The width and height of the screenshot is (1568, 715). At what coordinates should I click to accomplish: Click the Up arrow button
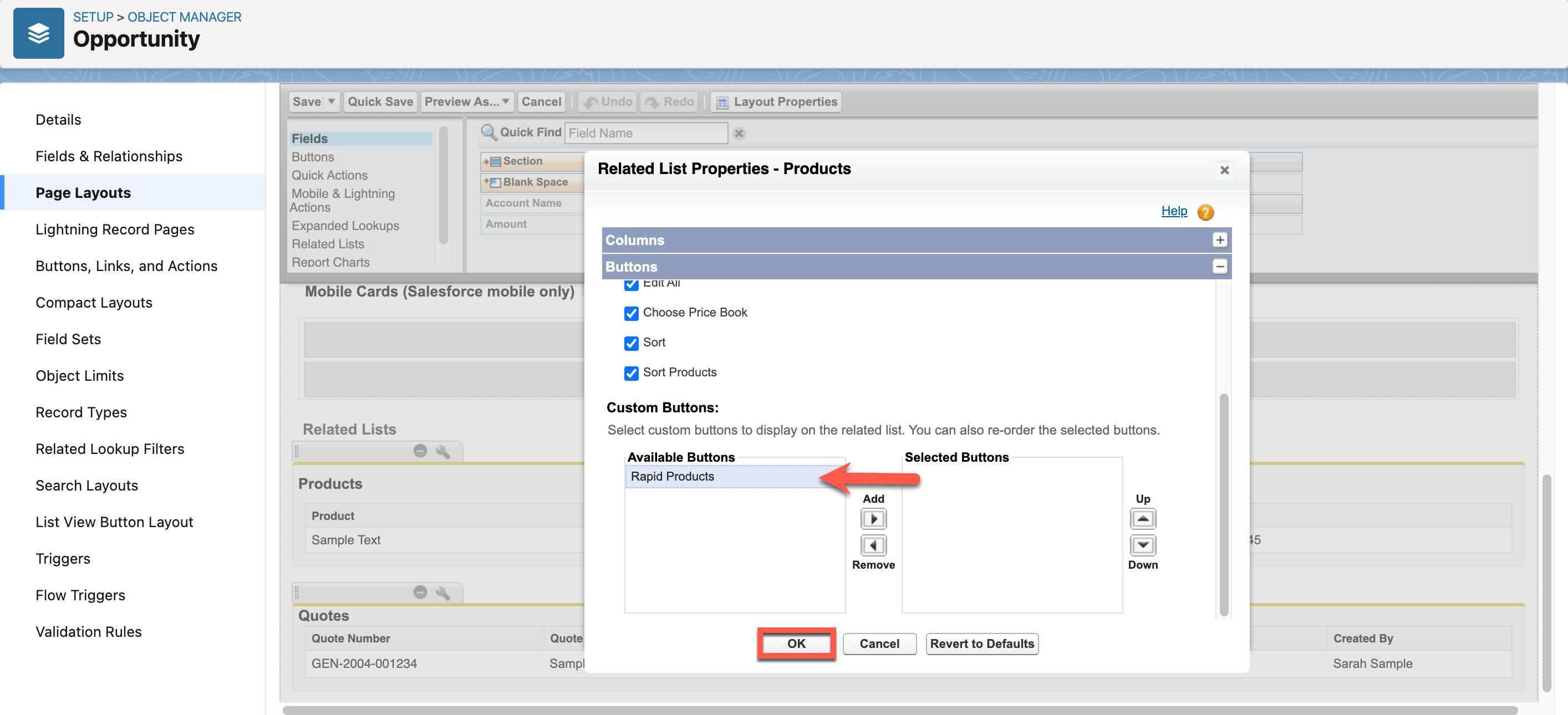point(1143,518)
